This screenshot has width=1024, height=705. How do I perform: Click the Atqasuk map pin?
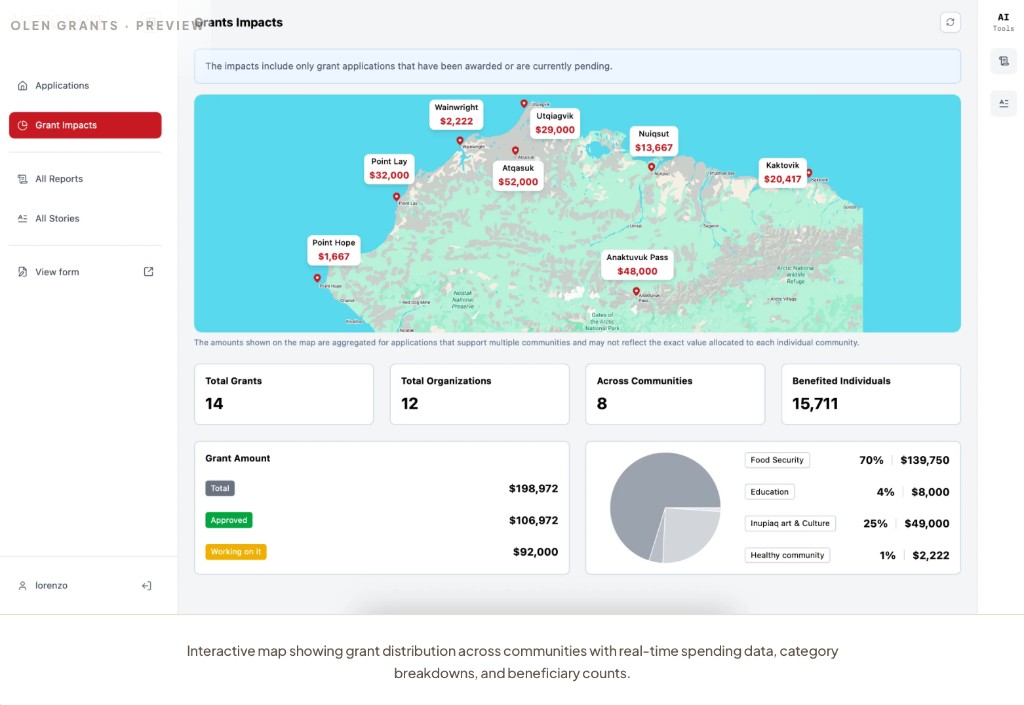point(515,151)
